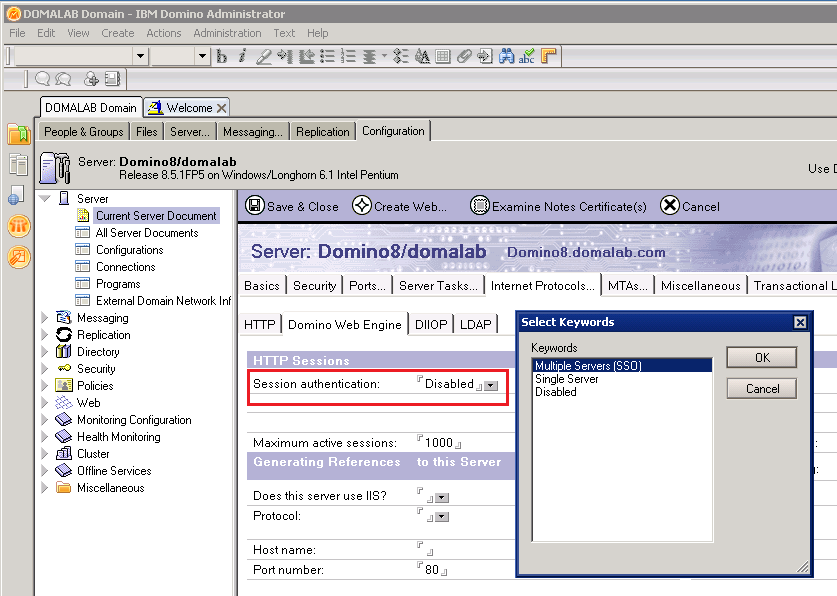Open All Server Documents view
This screenshot has width=837, height=596.
[147, 233]
